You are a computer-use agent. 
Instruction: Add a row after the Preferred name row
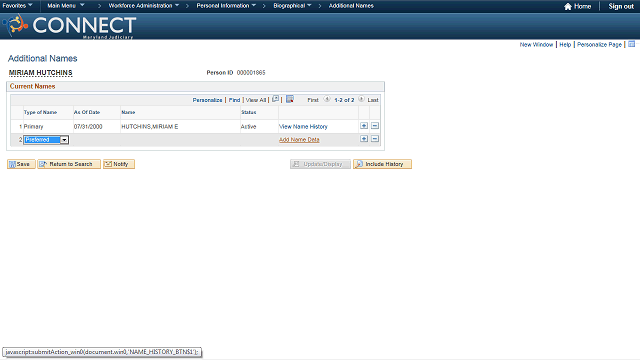(x=364, y=139)
